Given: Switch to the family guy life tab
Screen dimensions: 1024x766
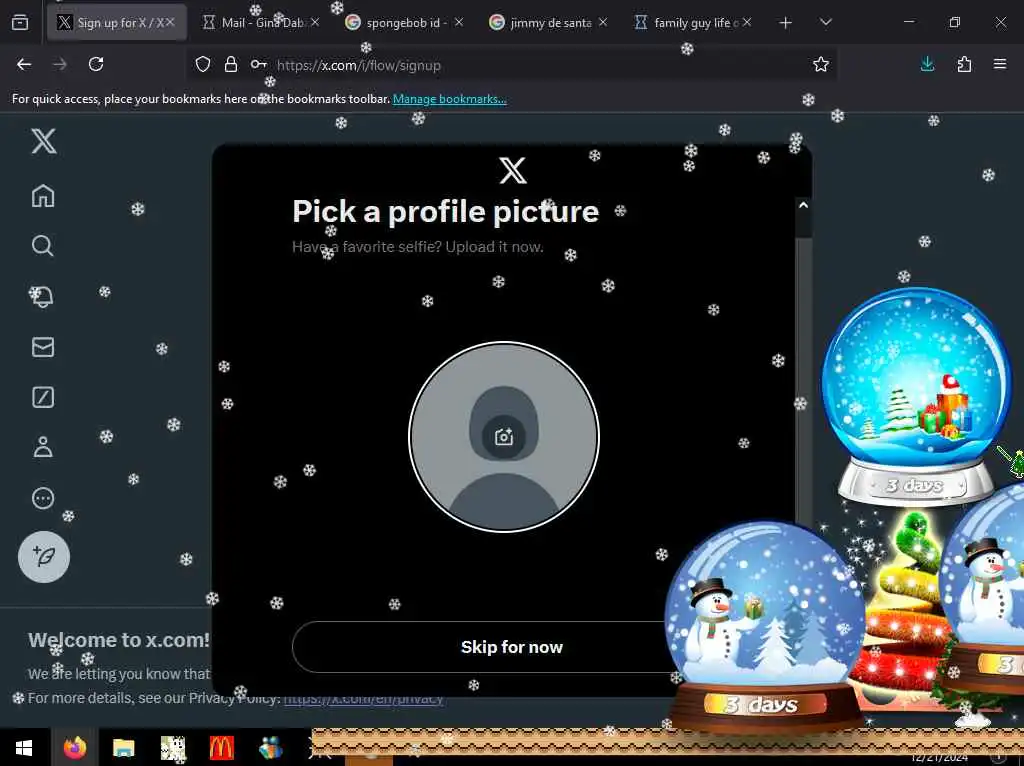Looking at the screenshot, I should pyautogui.click(x=693, y=23).
